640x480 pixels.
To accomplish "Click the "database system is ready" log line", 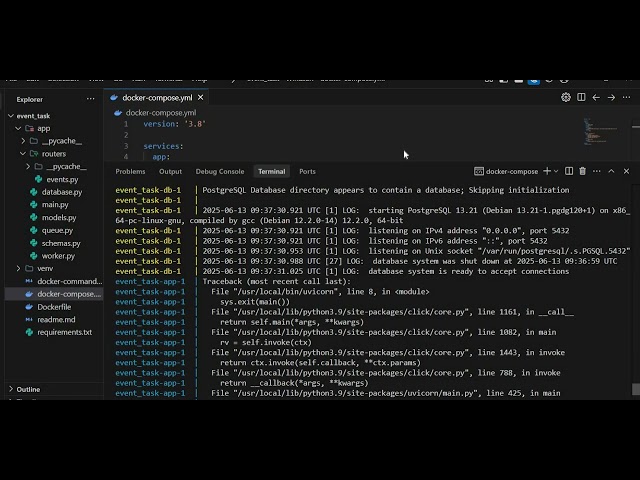I will pos(469,271).
